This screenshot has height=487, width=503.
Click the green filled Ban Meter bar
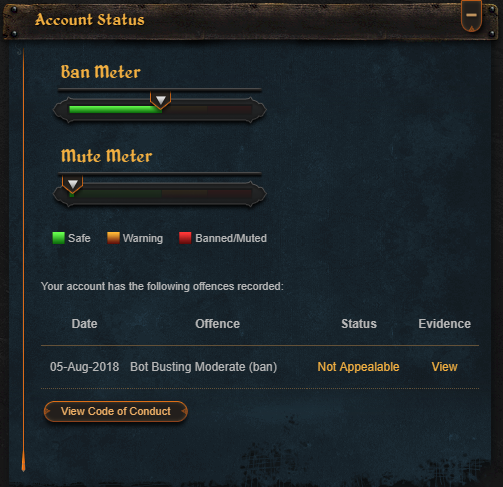click(x=115, y=109)
